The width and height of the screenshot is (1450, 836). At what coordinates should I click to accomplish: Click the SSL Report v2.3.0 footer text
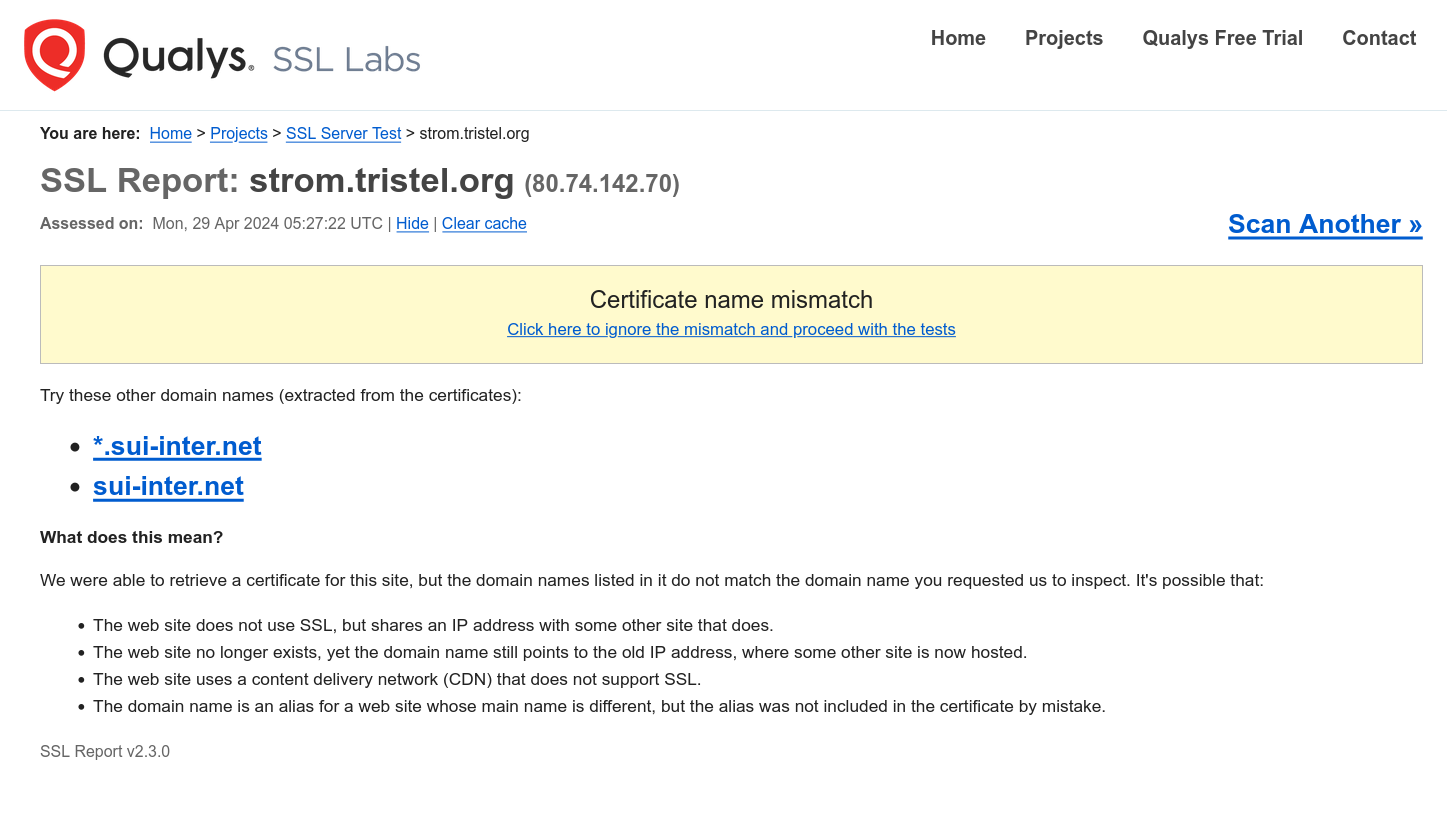click(x=105, y=752)
